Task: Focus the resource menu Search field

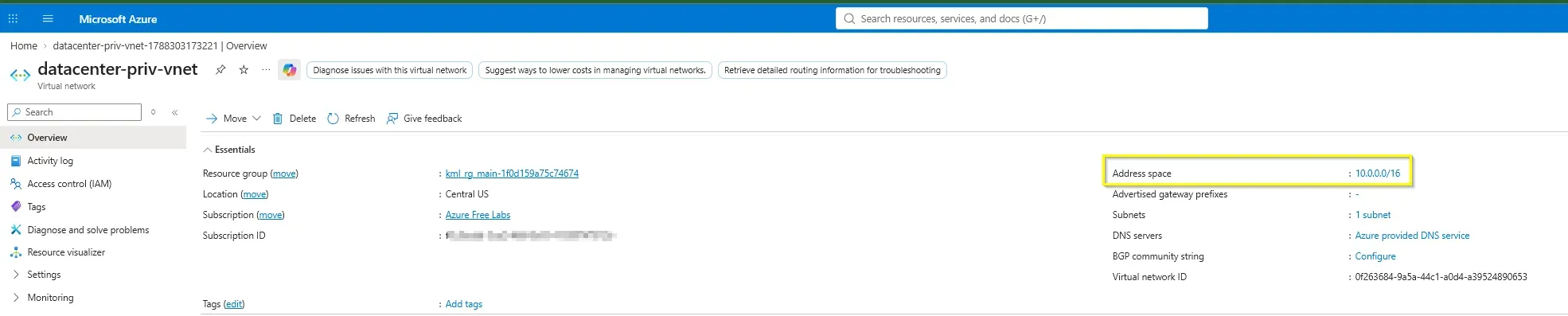Action: [75, 112]
